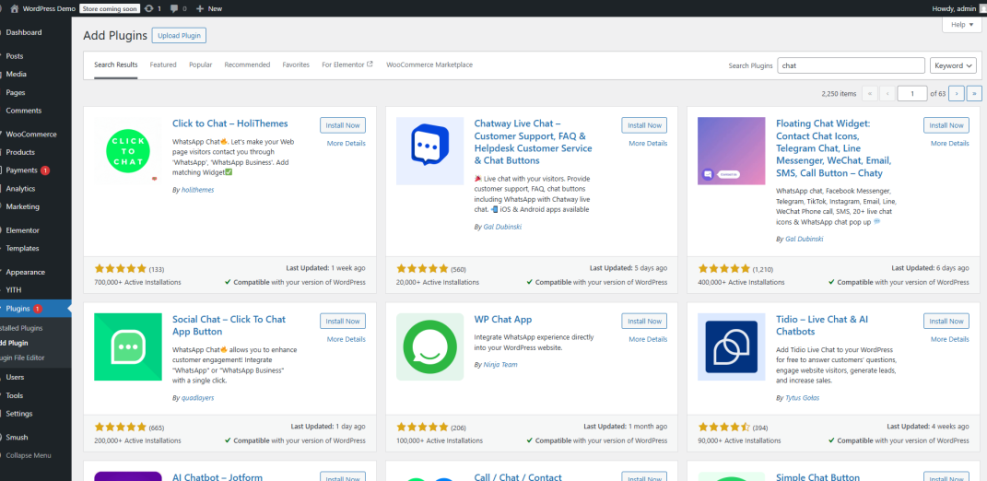Open Appearance in the sidebar
The width and height of the screenshot is (987, 481).
25,272
